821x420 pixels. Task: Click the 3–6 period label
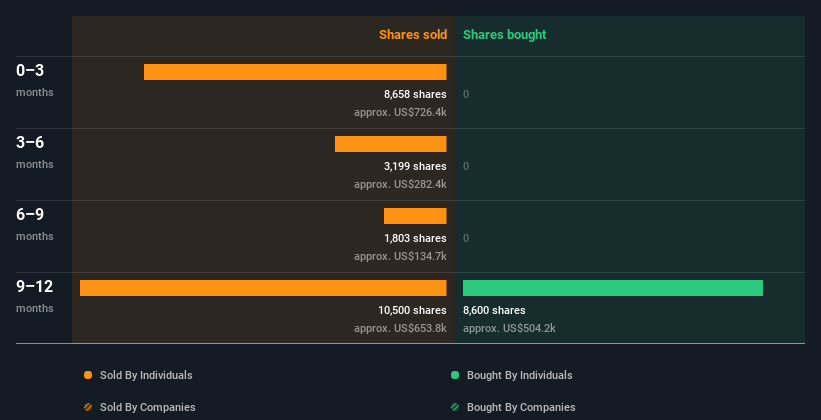[30, 142]
